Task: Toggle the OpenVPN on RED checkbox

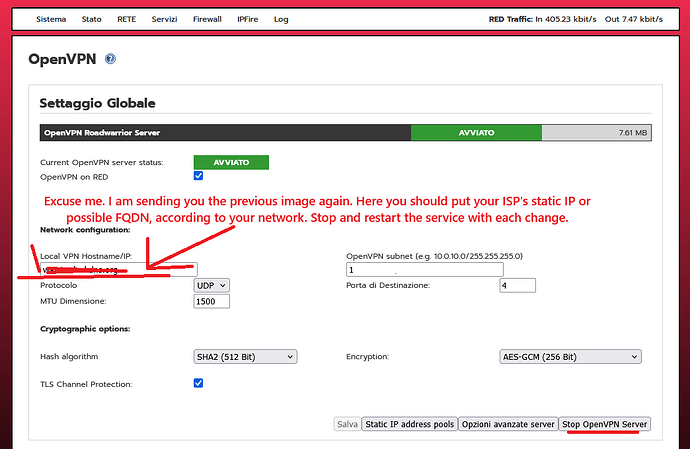Action: 198,176
